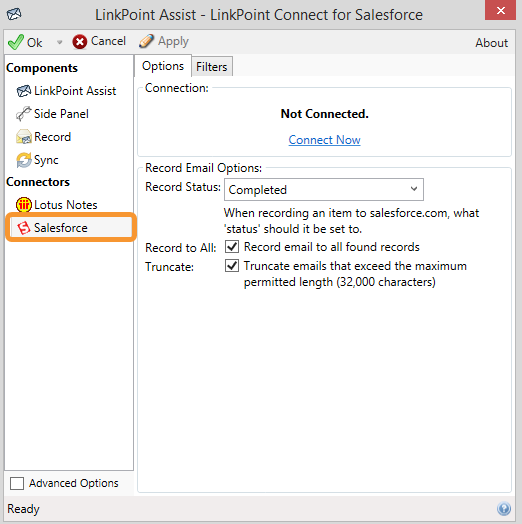
Task: Select the Lotus Notes connector
Action: 57,205
